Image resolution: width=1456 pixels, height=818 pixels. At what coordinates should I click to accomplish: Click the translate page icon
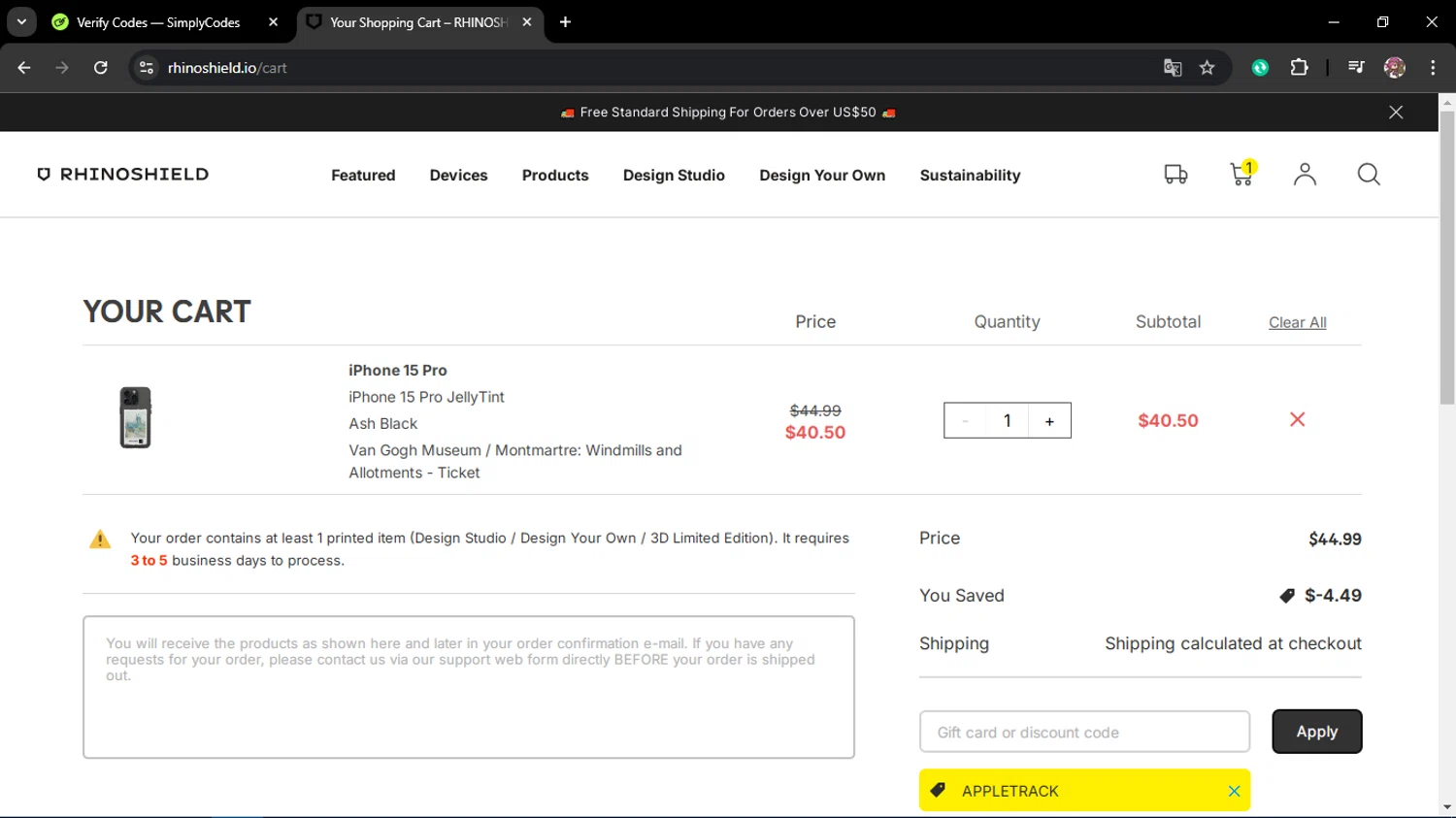pyautogui.click(x=1173, y=68)
